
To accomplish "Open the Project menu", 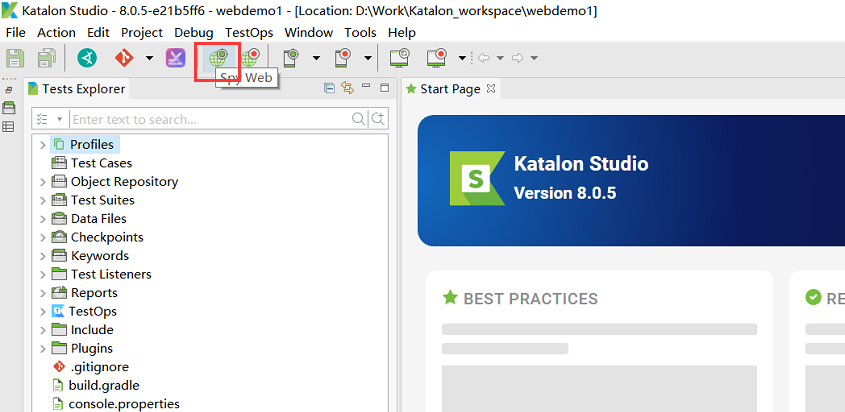I will click(142, 32).
